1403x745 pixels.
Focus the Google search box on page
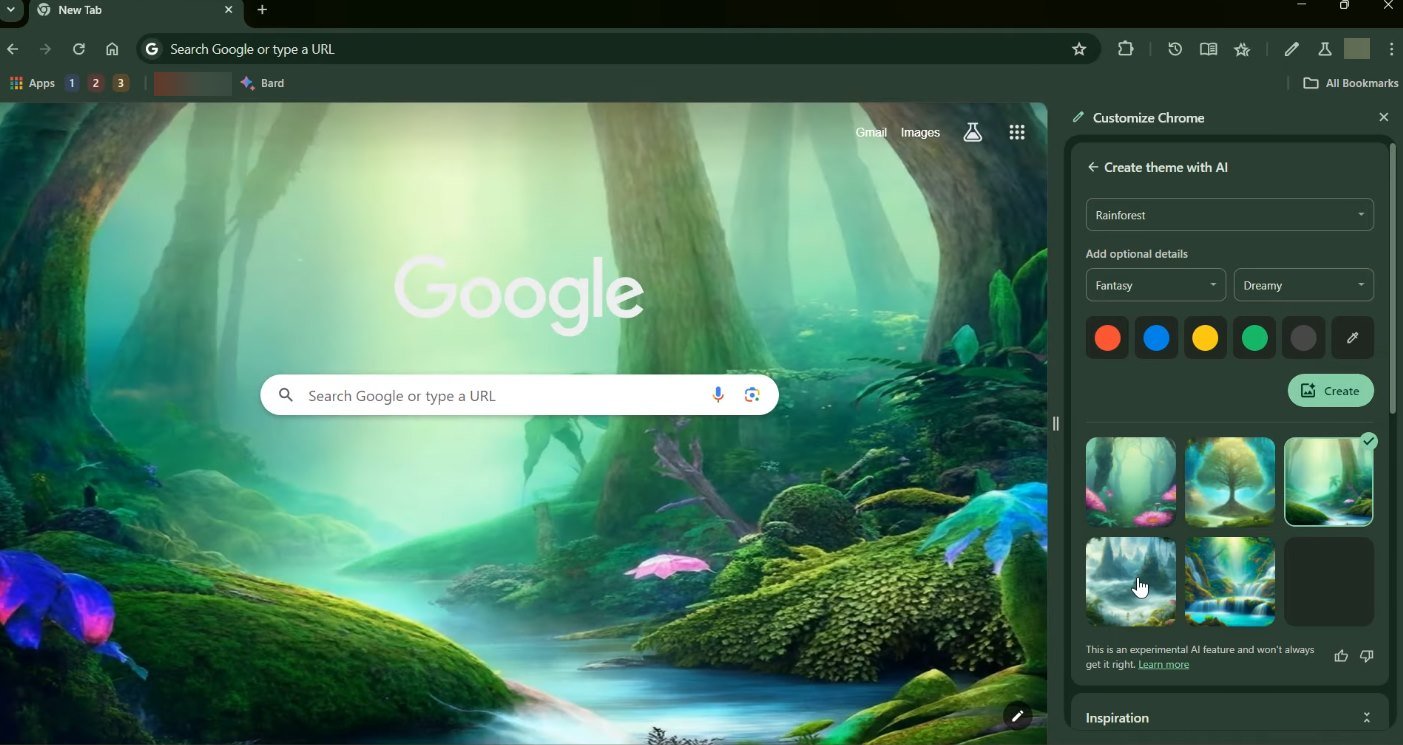[519, 395]
